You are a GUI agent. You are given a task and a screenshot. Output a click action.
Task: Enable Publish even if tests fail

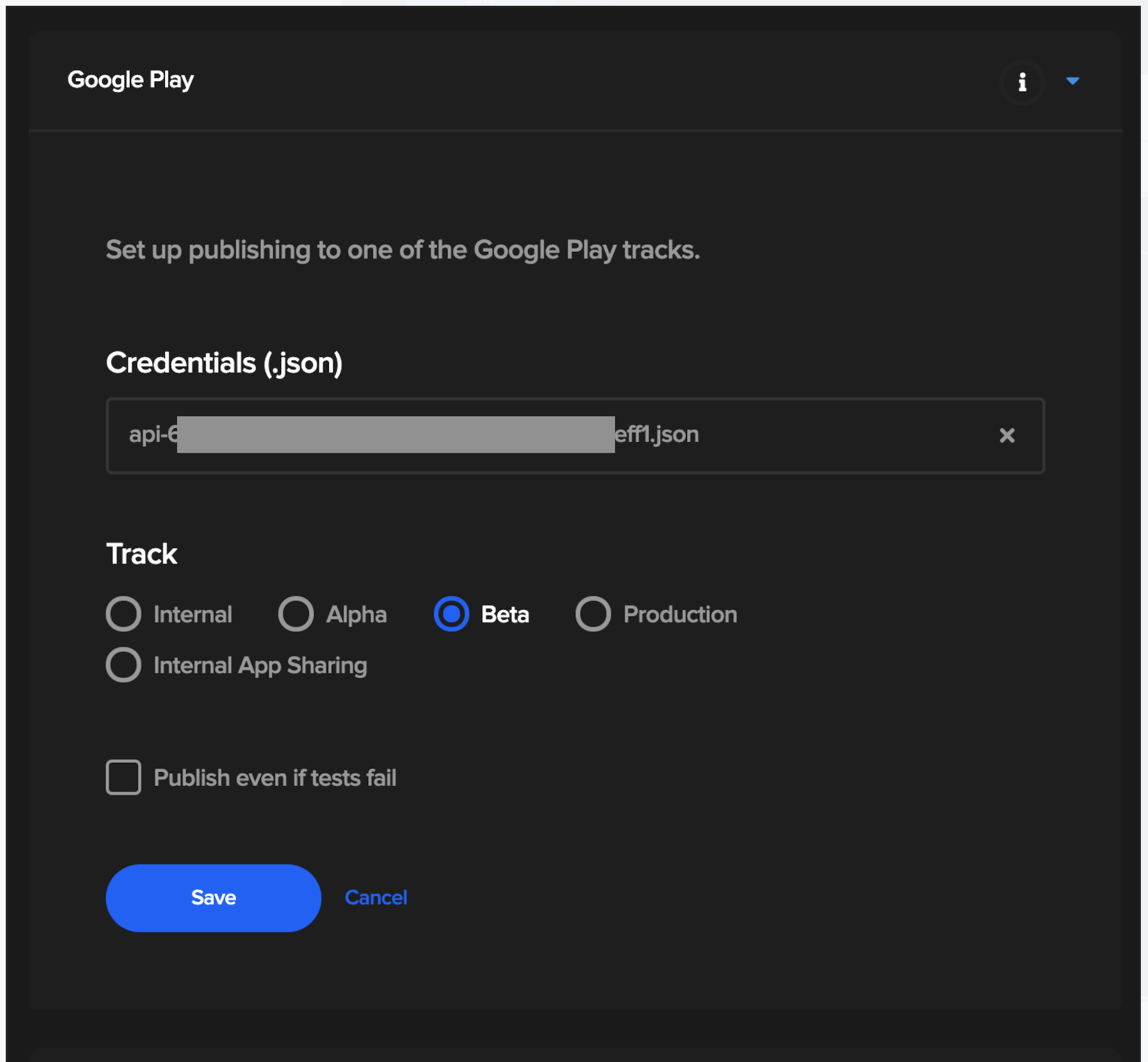tap(124, 777)
